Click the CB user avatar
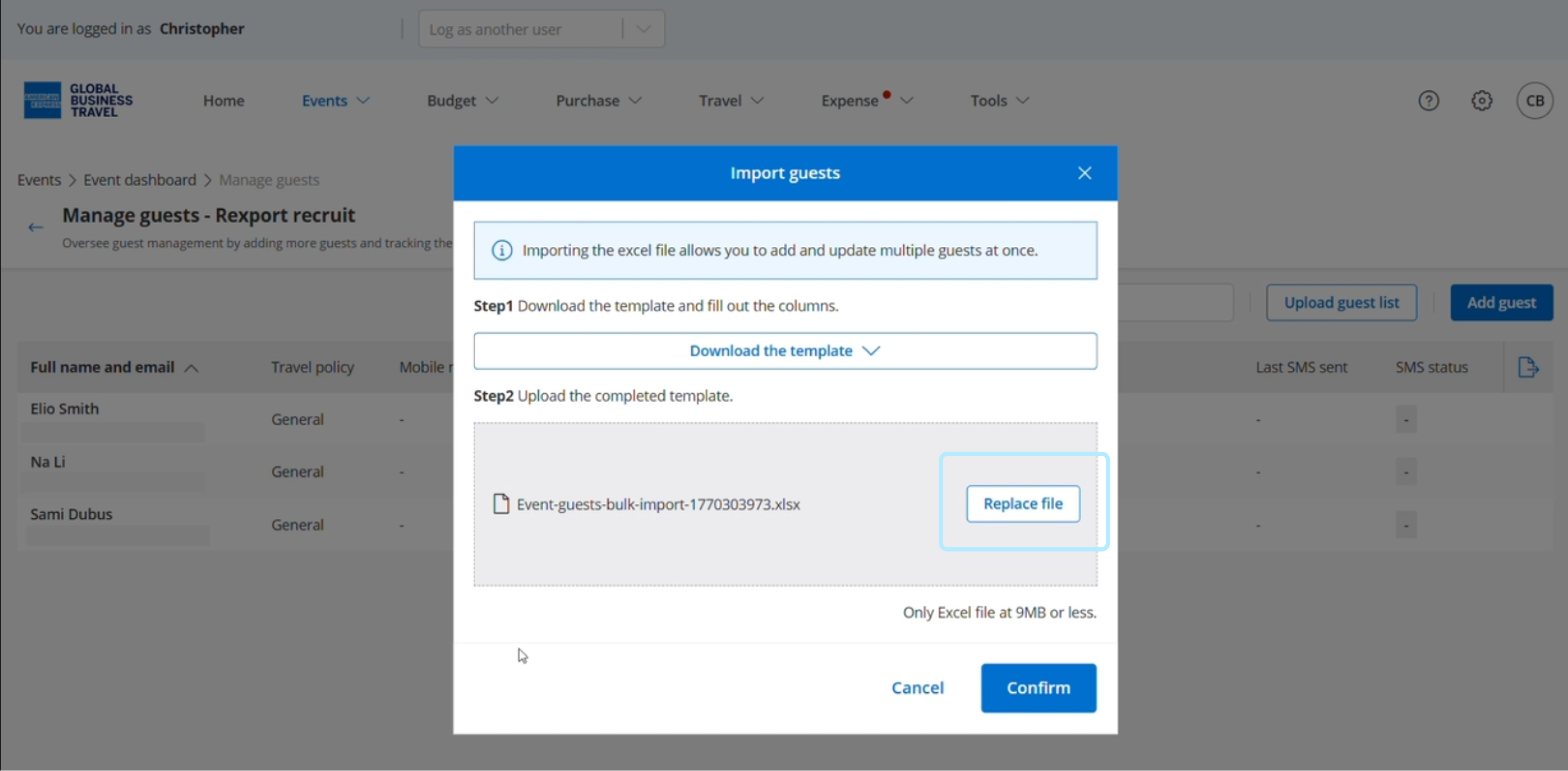 tap(1534, 100)
